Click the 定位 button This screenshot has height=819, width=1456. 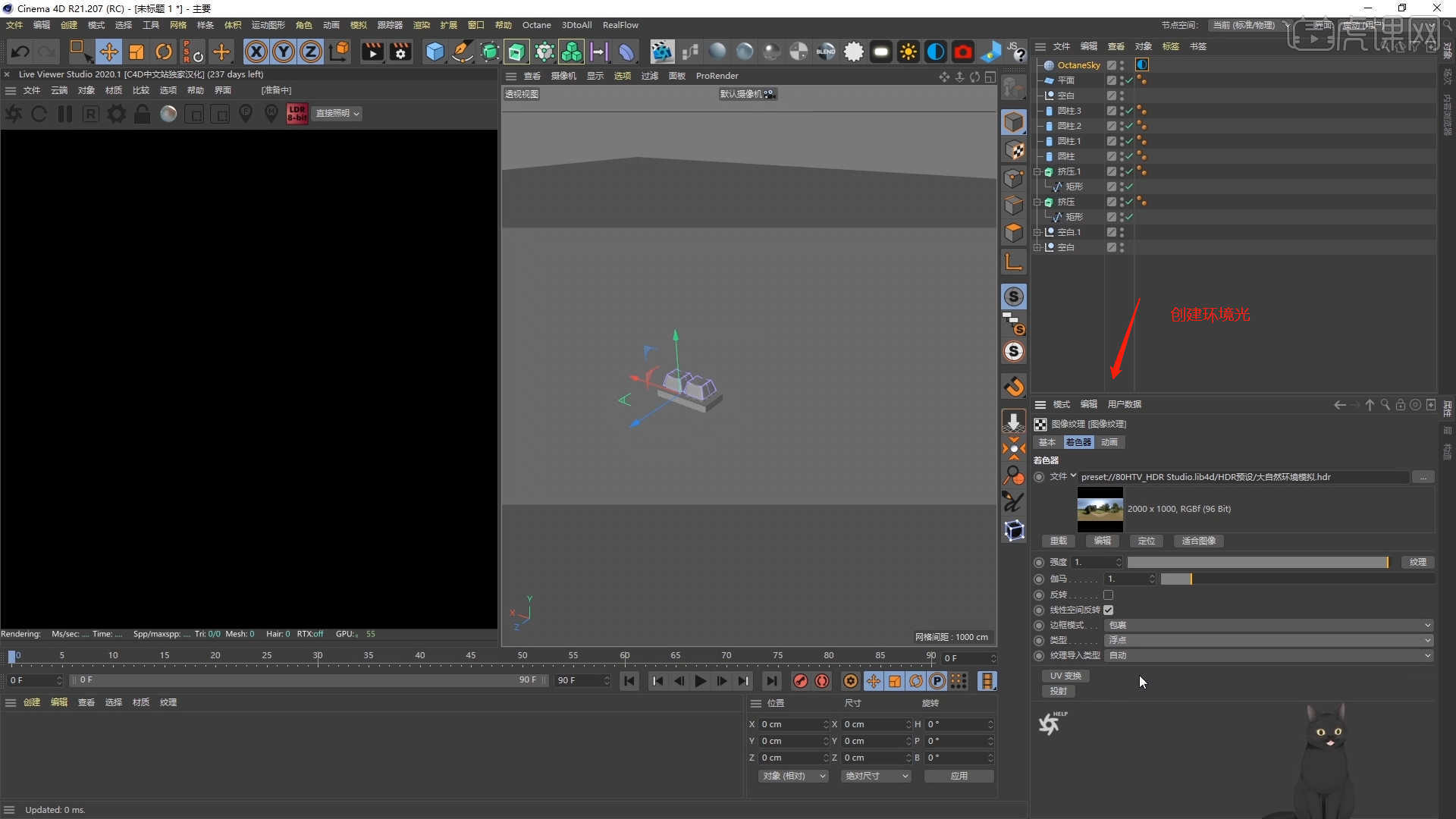[1147, 541]
